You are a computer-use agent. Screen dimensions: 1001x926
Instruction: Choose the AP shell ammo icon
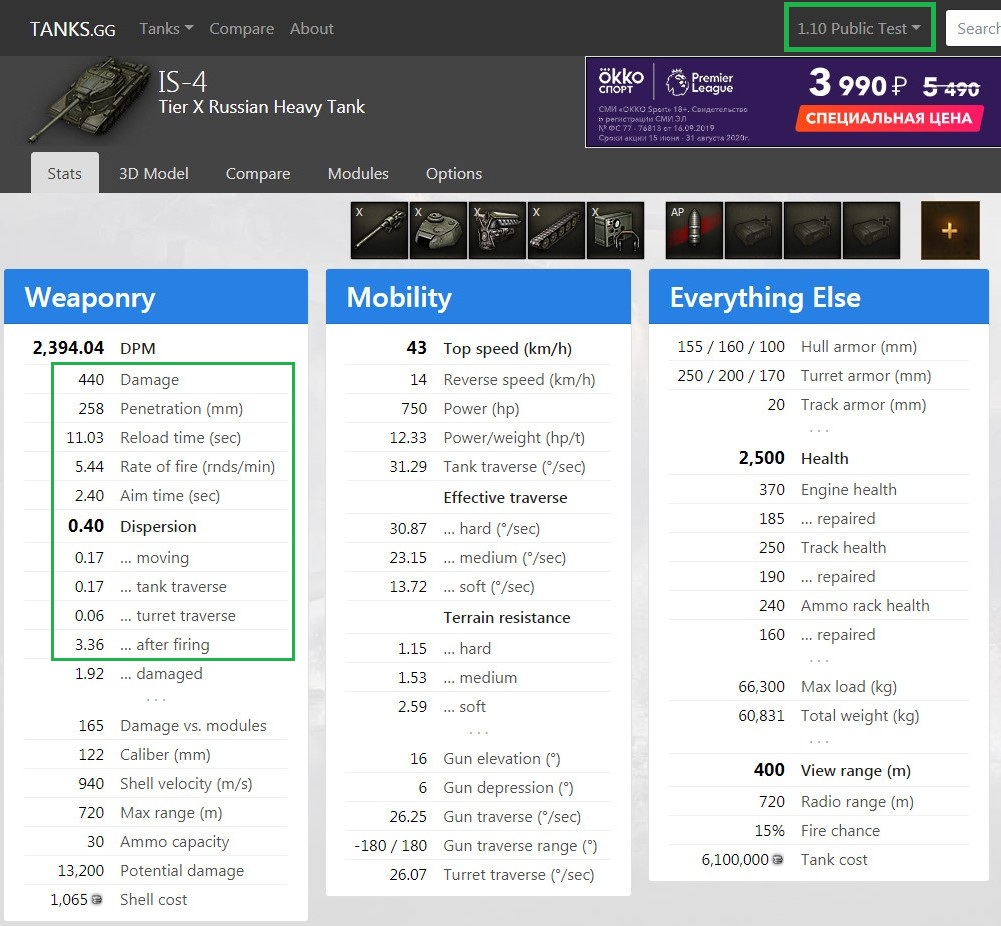point(694,231)
